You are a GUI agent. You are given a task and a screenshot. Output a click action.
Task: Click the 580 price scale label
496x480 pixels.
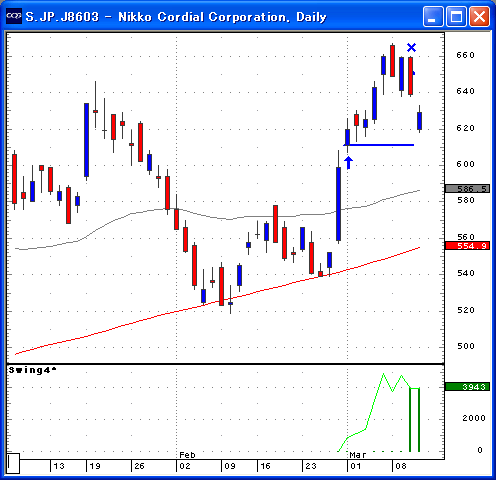point(465,200)
